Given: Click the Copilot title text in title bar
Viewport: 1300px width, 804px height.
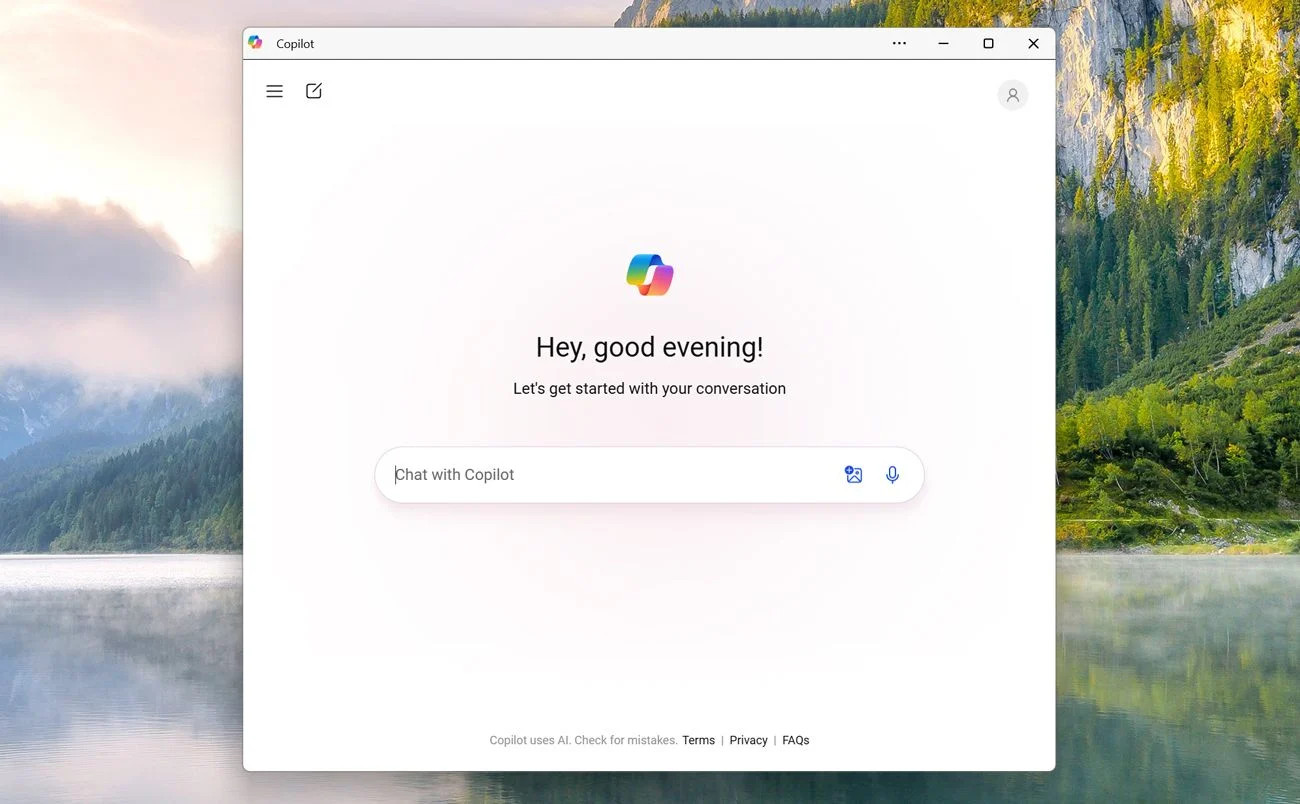Looking at the screenshot, I should [x=295, y=44].
